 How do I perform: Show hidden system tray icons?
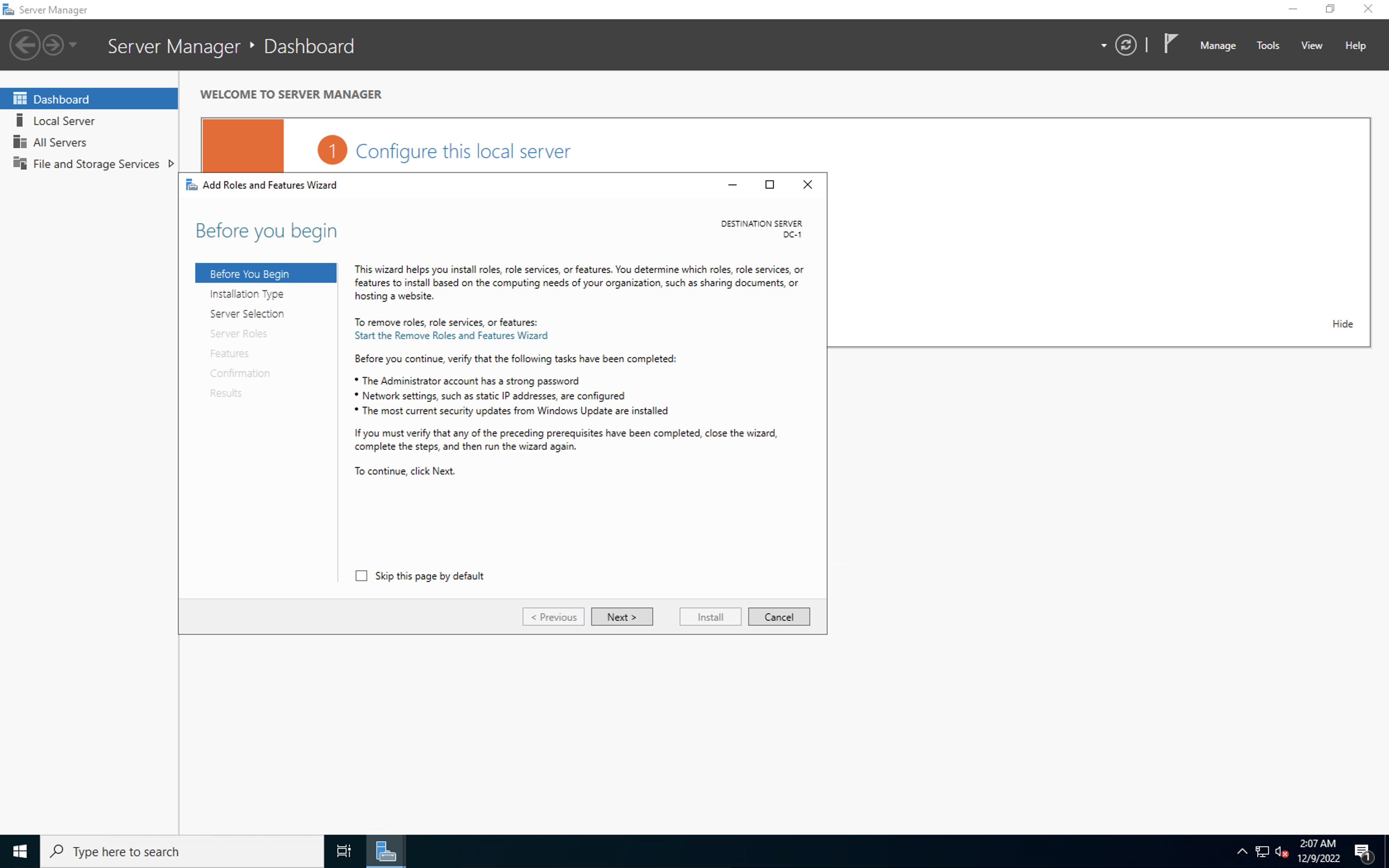[x=1241, y=851]
